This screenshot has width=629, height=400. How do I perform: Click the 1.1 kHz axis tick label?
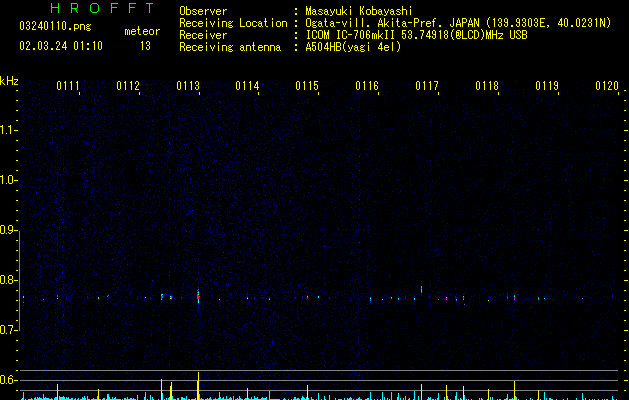[8, 130]
